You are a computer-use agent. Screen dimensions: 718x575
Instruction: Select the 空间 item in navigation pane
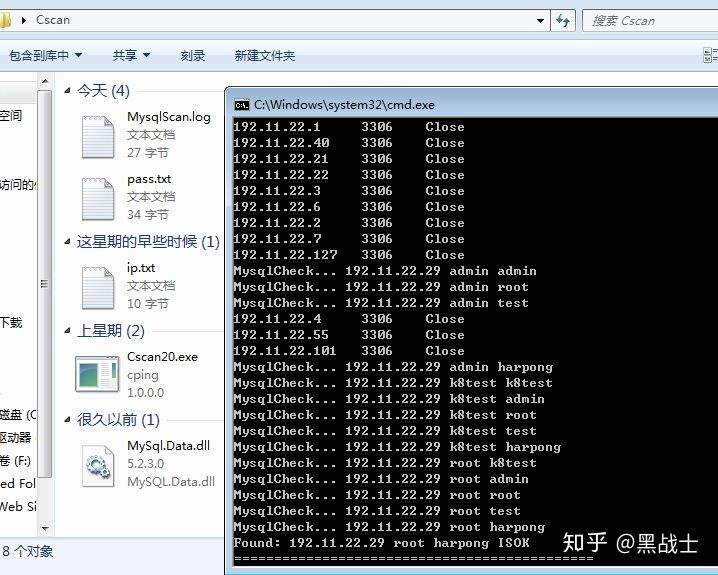[x=11, y=115]
